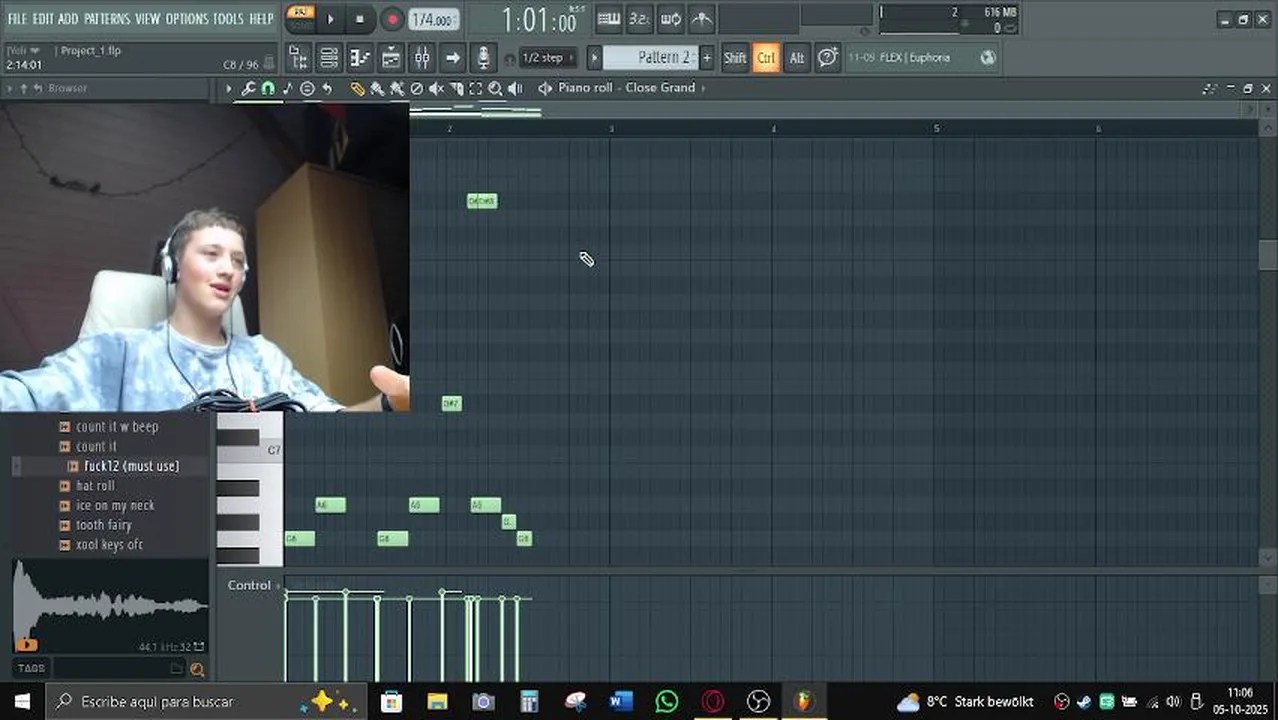The width and height of the screenshot is (1278, 720).
Task: Select the Zoom tool icon
Action: pos(495,89)
